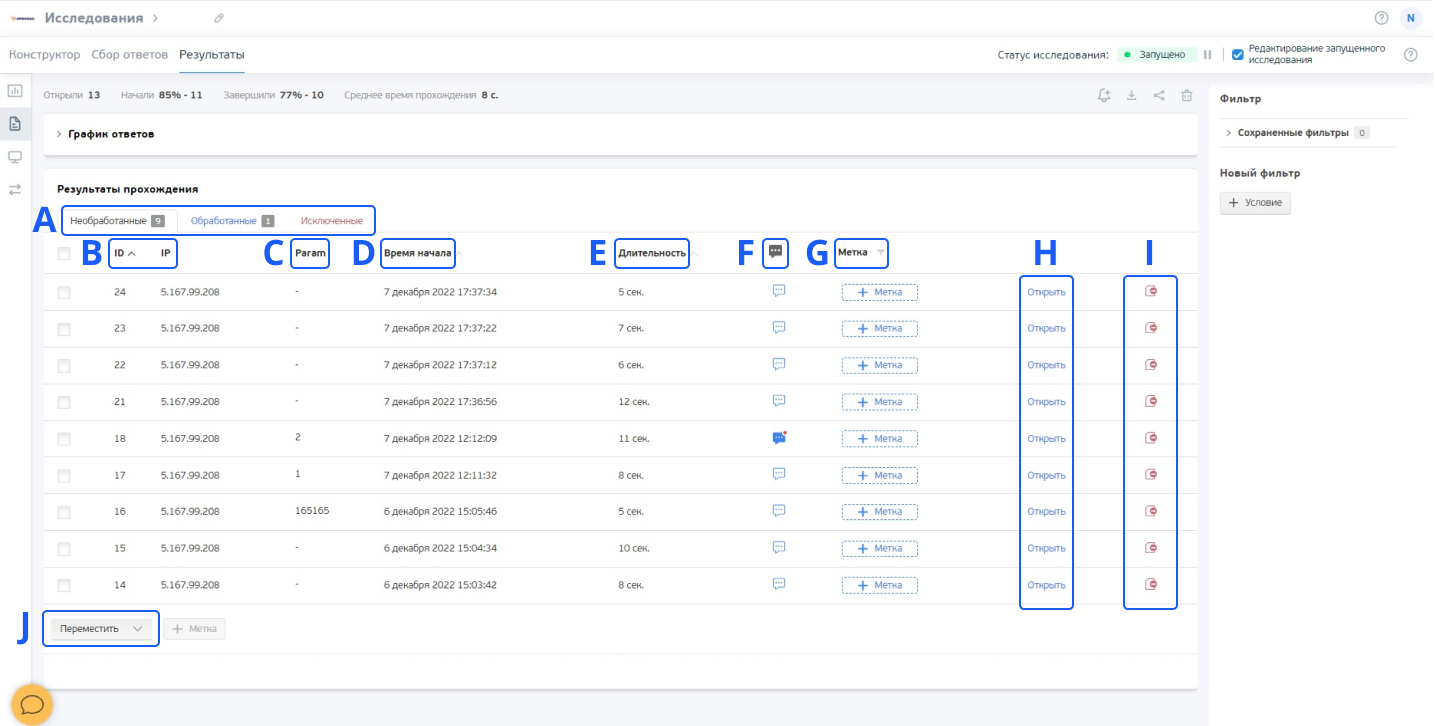Click the start time 7 декабря 2022 12:12:09
The height and width of the screenshot is (726, 1436).
click(x=440, y=438)
